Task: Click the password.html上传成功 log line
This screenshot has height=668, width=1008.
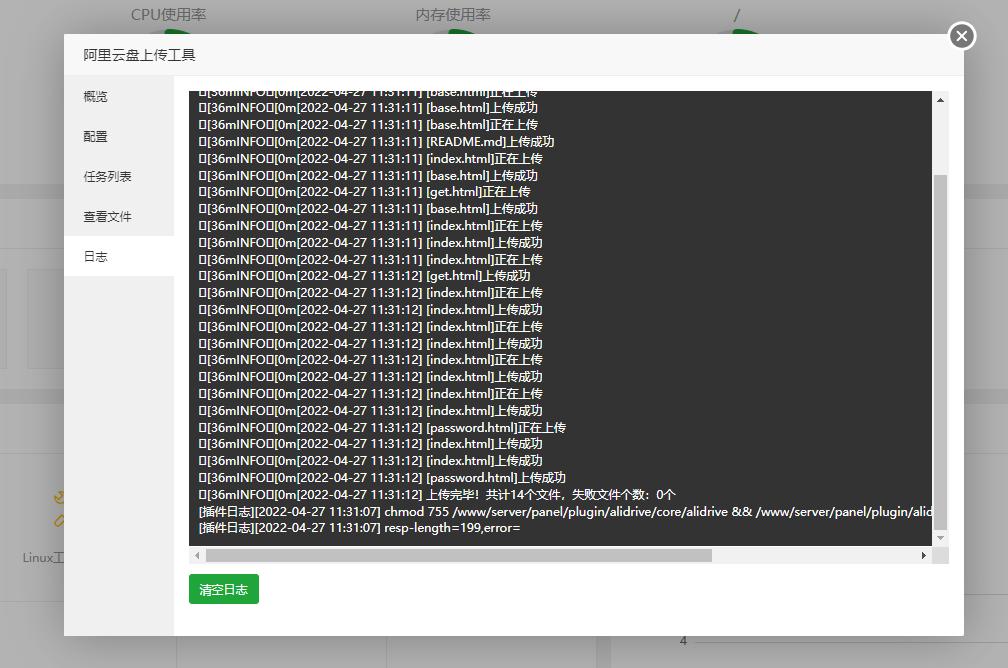Action: coord(382,478)
